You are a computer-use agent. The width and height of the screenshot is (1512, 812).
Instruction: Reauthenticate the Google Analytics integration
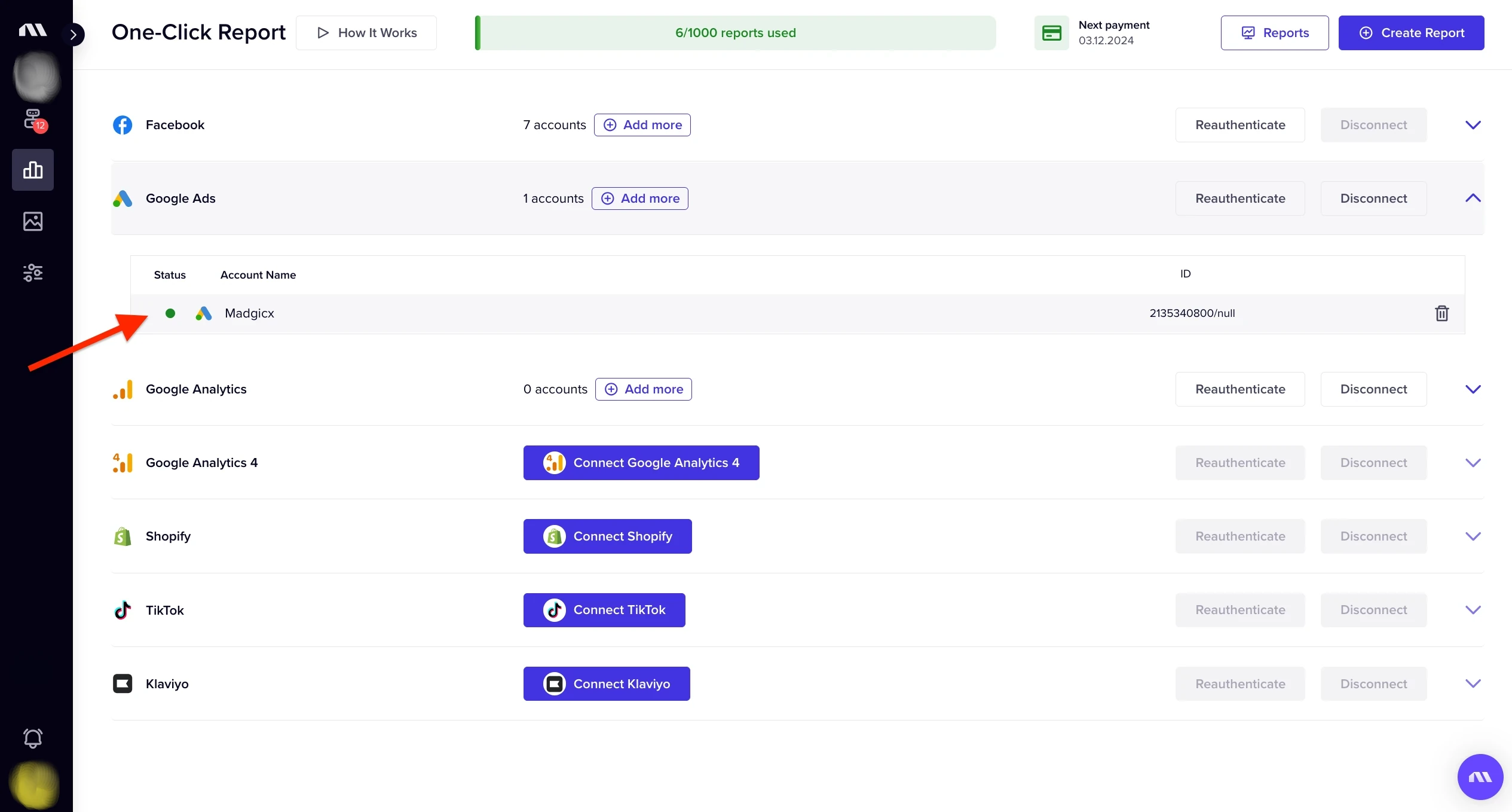1240,389
